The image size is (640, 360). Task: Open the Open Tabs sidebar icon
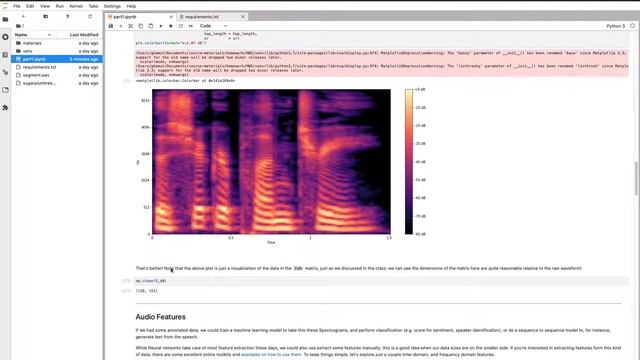(5, 90)
